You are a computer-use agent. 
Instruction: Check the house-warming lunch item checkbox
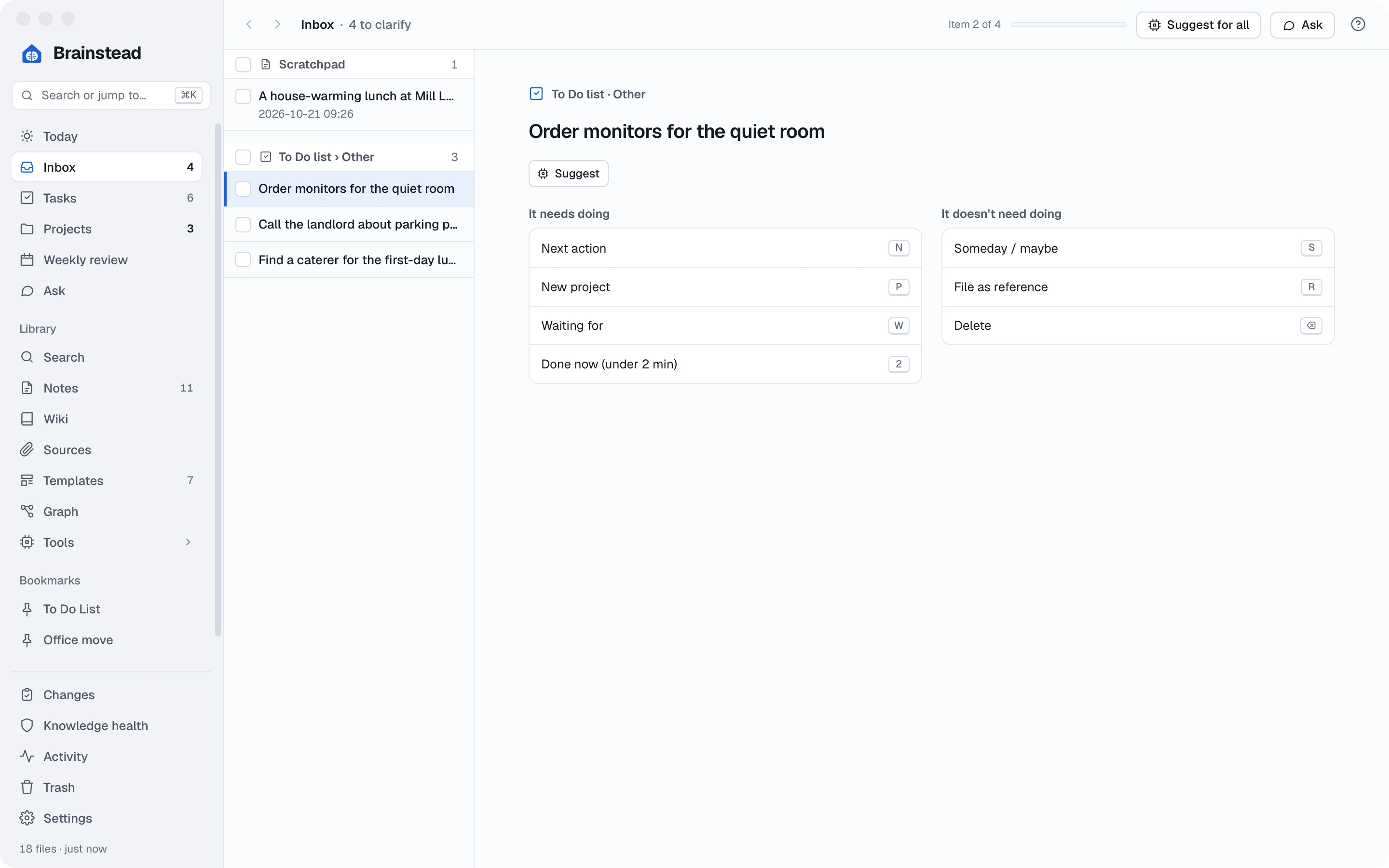pyautogui.click(x=244, y=96)
